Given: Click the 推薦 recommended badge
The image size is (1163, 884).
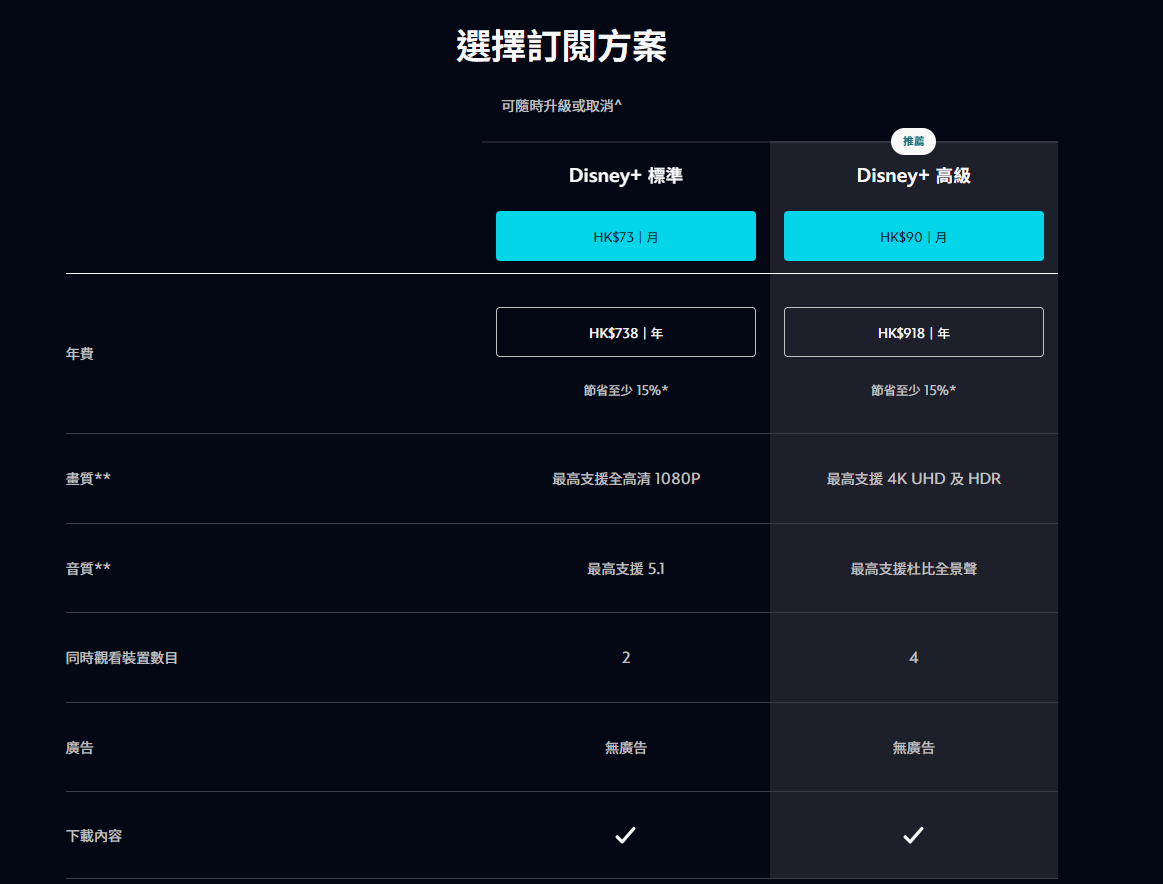Looking at the screenshot, I should (x=913, y=142).
